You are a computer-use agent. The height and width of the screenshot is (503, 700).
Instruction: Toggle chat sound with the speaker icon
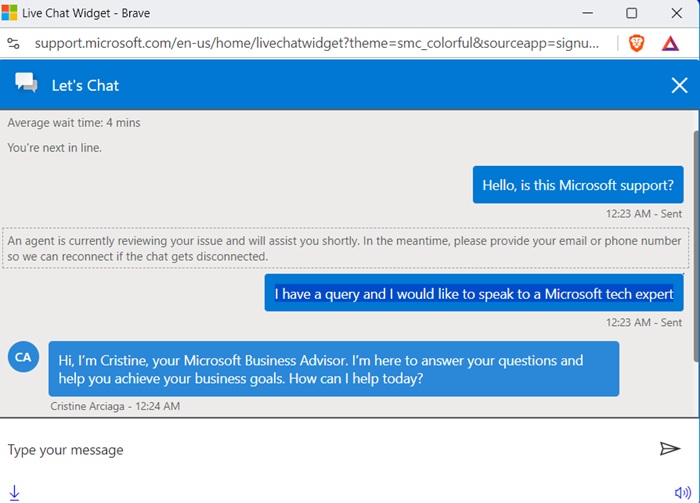tap(683, 493)
